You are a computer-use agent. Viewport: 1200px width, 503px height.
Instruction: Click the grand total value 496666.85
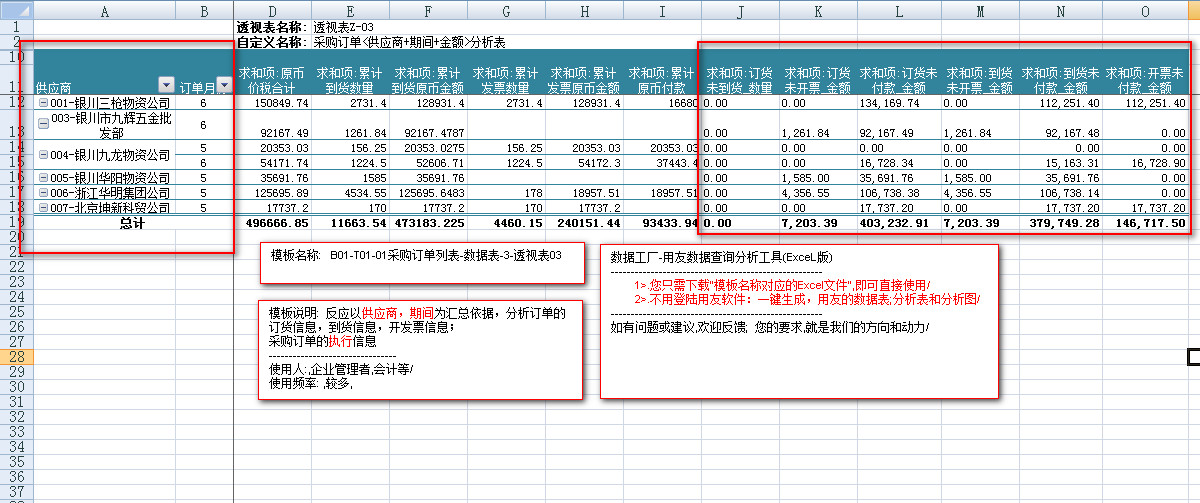(x=273, y=224)
